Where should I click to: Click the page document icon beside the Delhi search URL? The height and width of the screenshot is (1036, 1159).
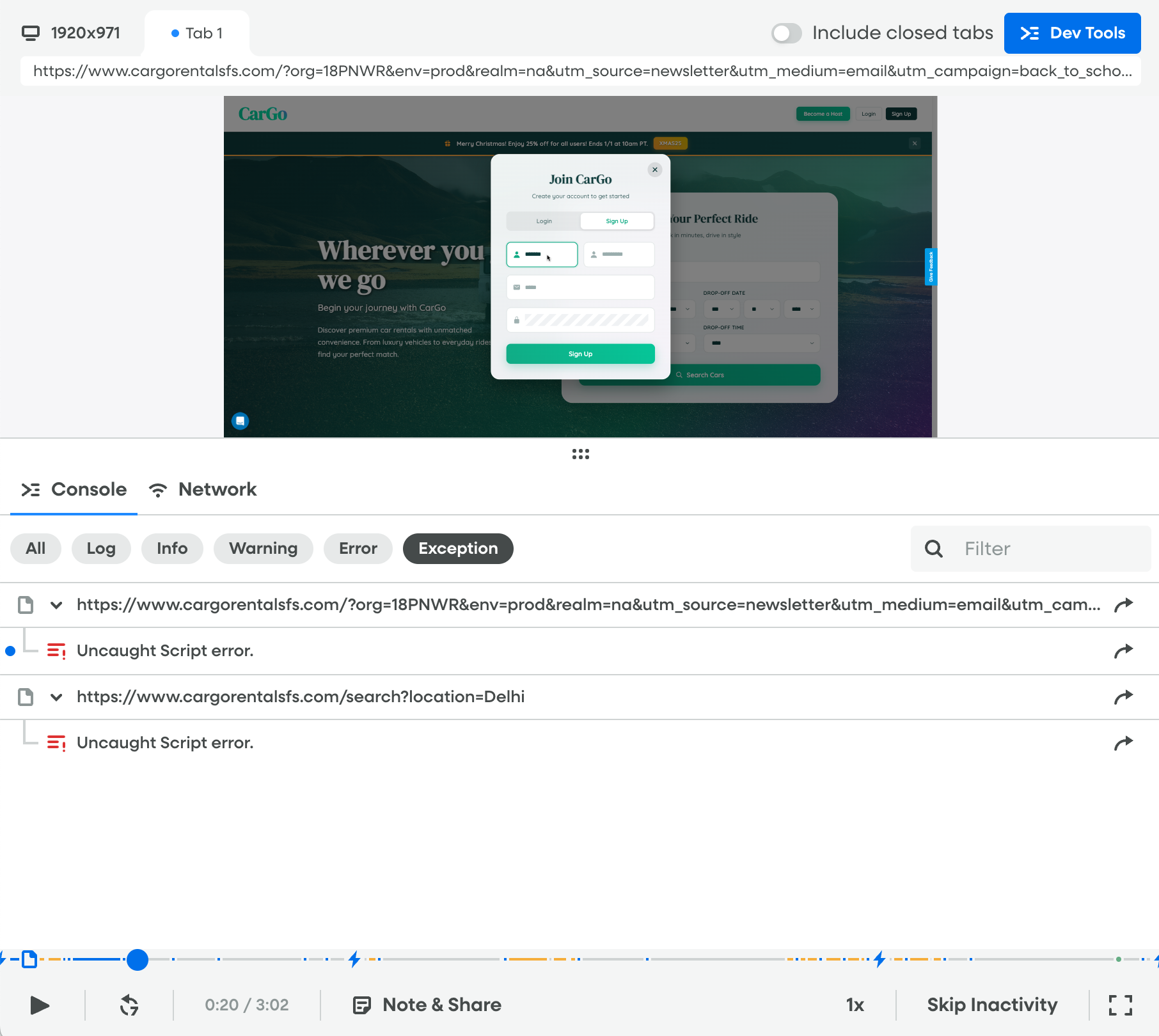(26, 696)
